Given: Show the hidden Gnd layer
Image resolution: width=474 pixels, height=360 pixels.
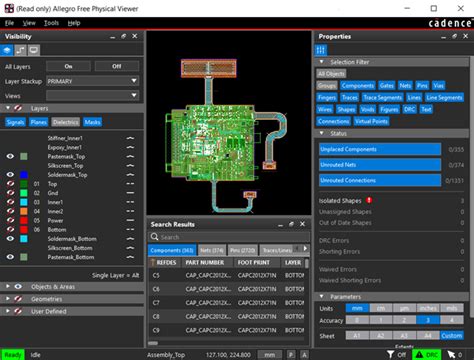Looking at the screenshot, I should coord(10,193).
